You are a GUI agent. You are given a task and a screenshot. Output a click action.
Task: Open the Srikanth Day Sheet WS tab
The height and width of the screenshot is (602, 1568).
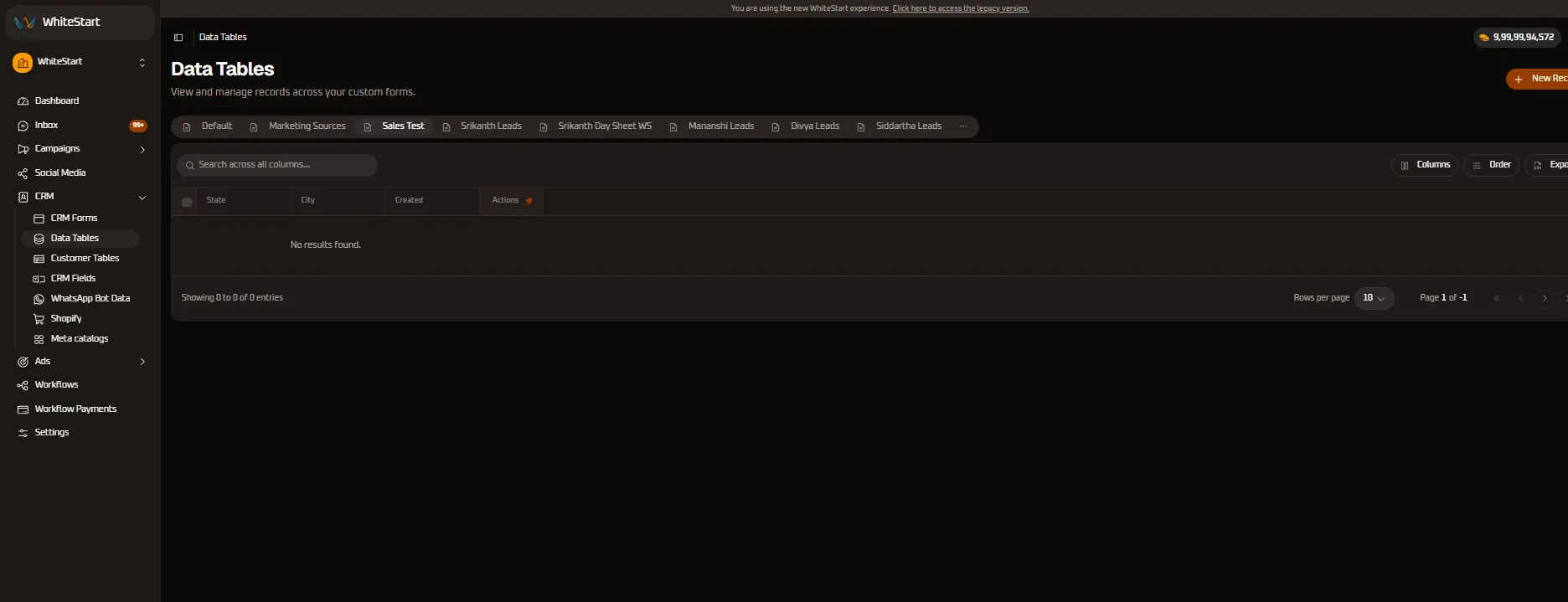pos(596,126)
